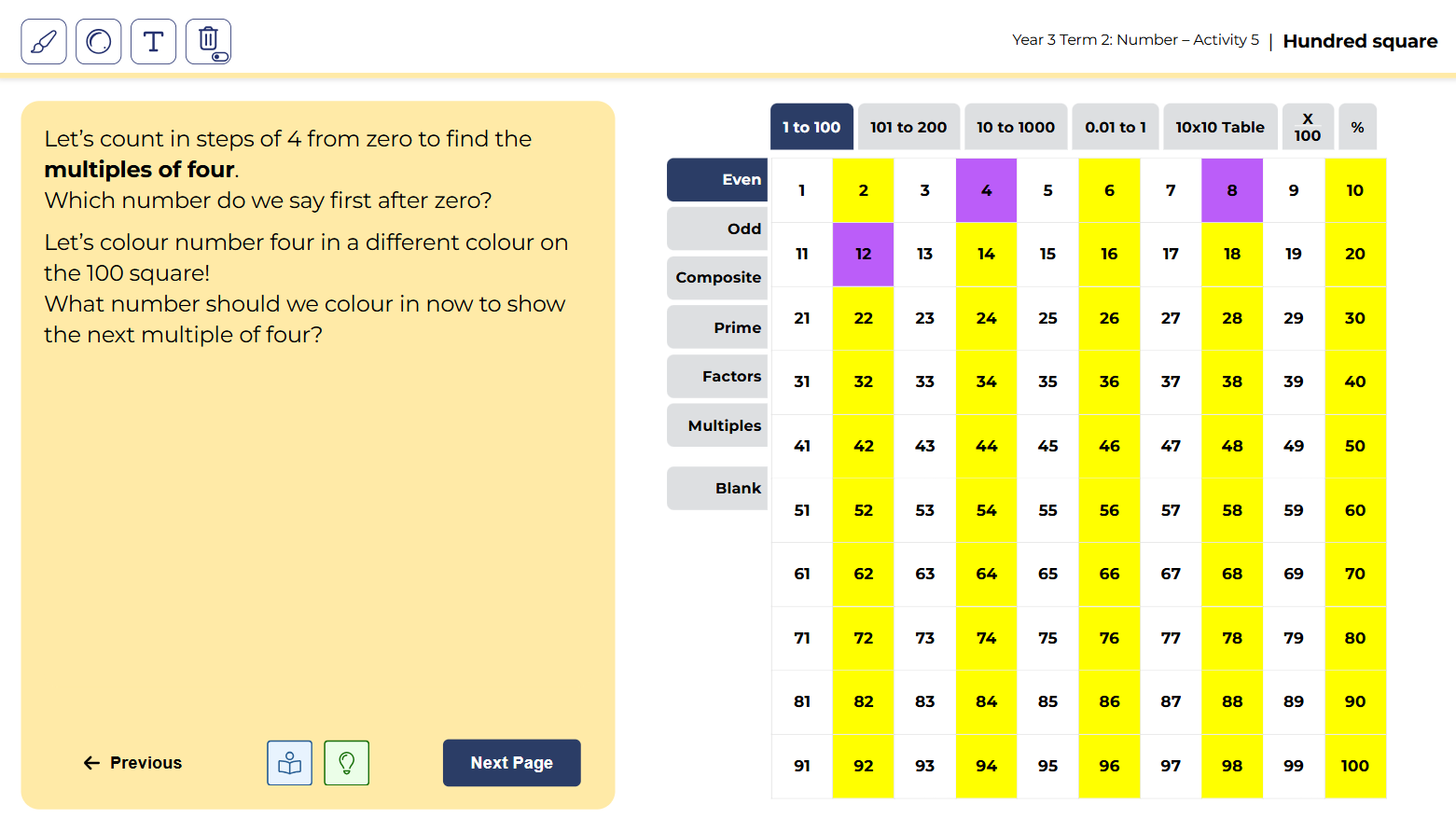Expand the Factors option
1456x818 pixels.
coord(717,376)
